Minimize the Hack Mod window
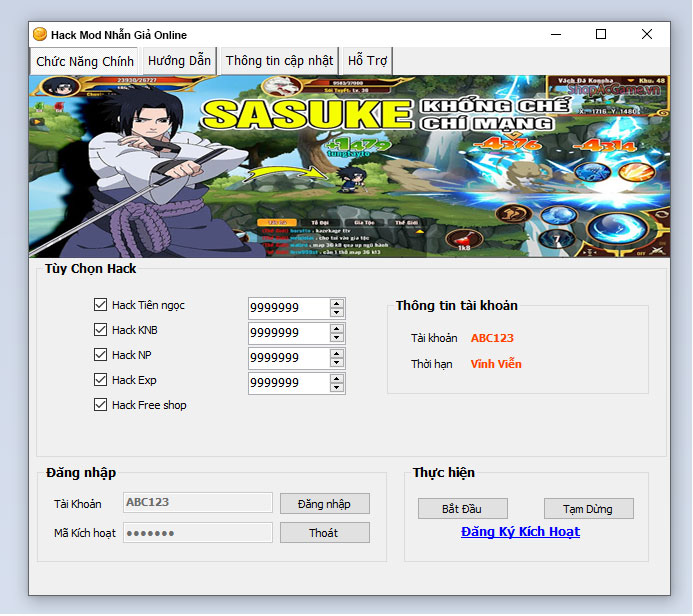Screen dimensions: 693x616 (x=556, y=34)
